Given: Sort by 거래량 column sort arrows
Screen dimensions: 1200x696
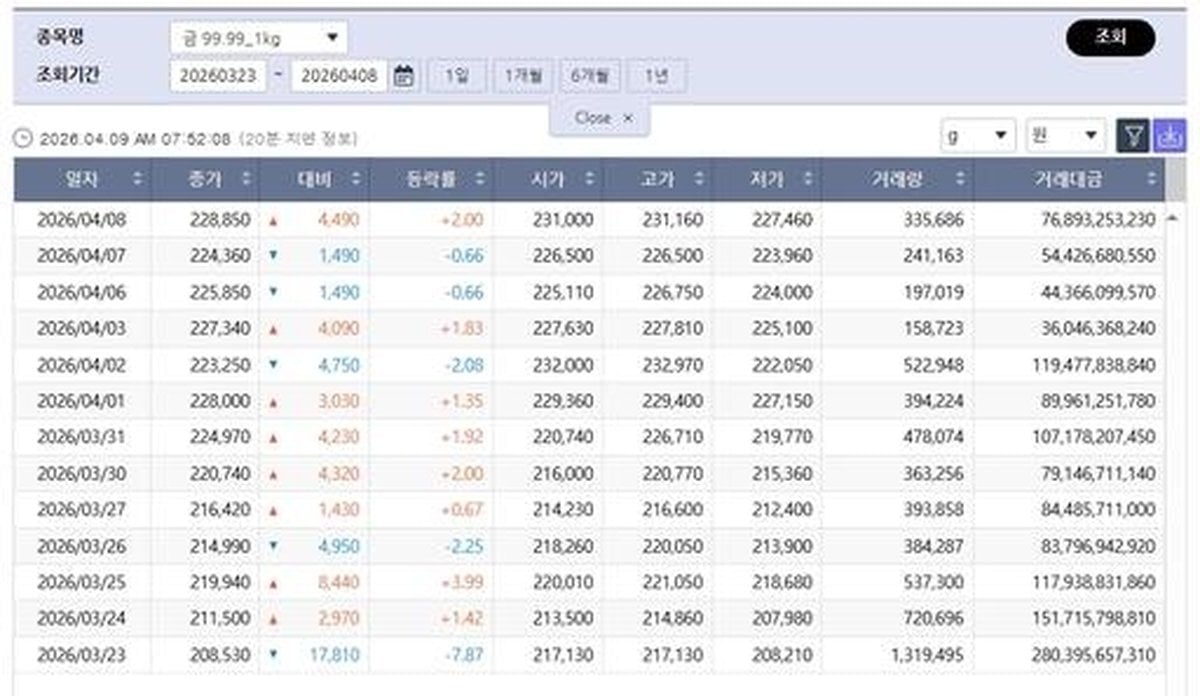Looking at the screenshot, I should click(x=960, y=180).
